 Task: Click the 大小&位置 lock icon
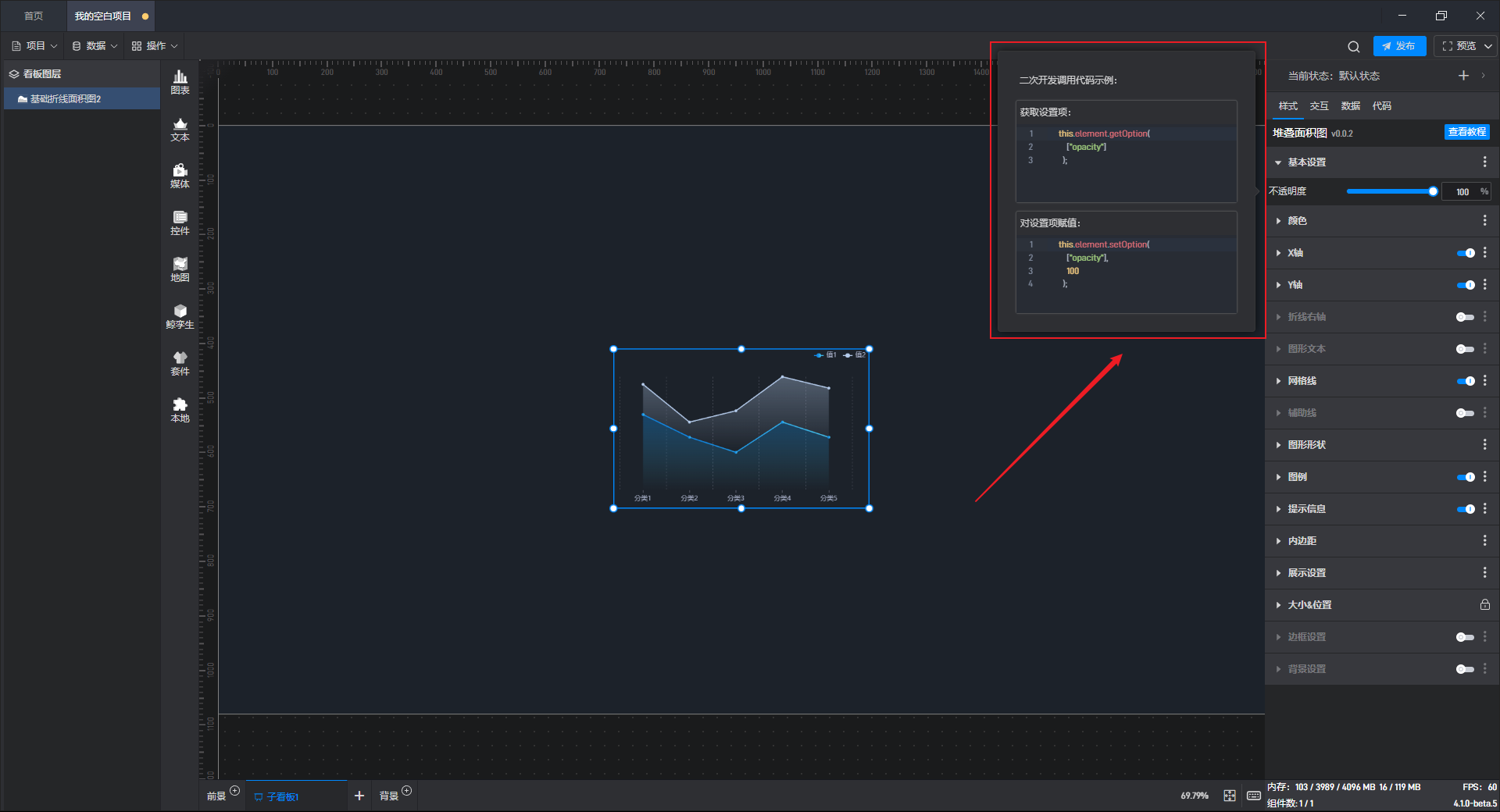pos(1484,605)
